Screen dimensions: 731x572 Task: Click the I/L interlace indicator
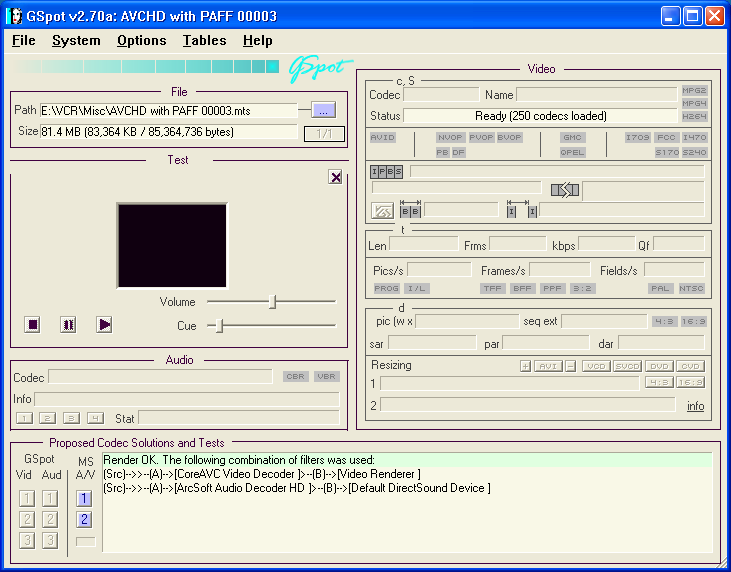coord(416,289)
